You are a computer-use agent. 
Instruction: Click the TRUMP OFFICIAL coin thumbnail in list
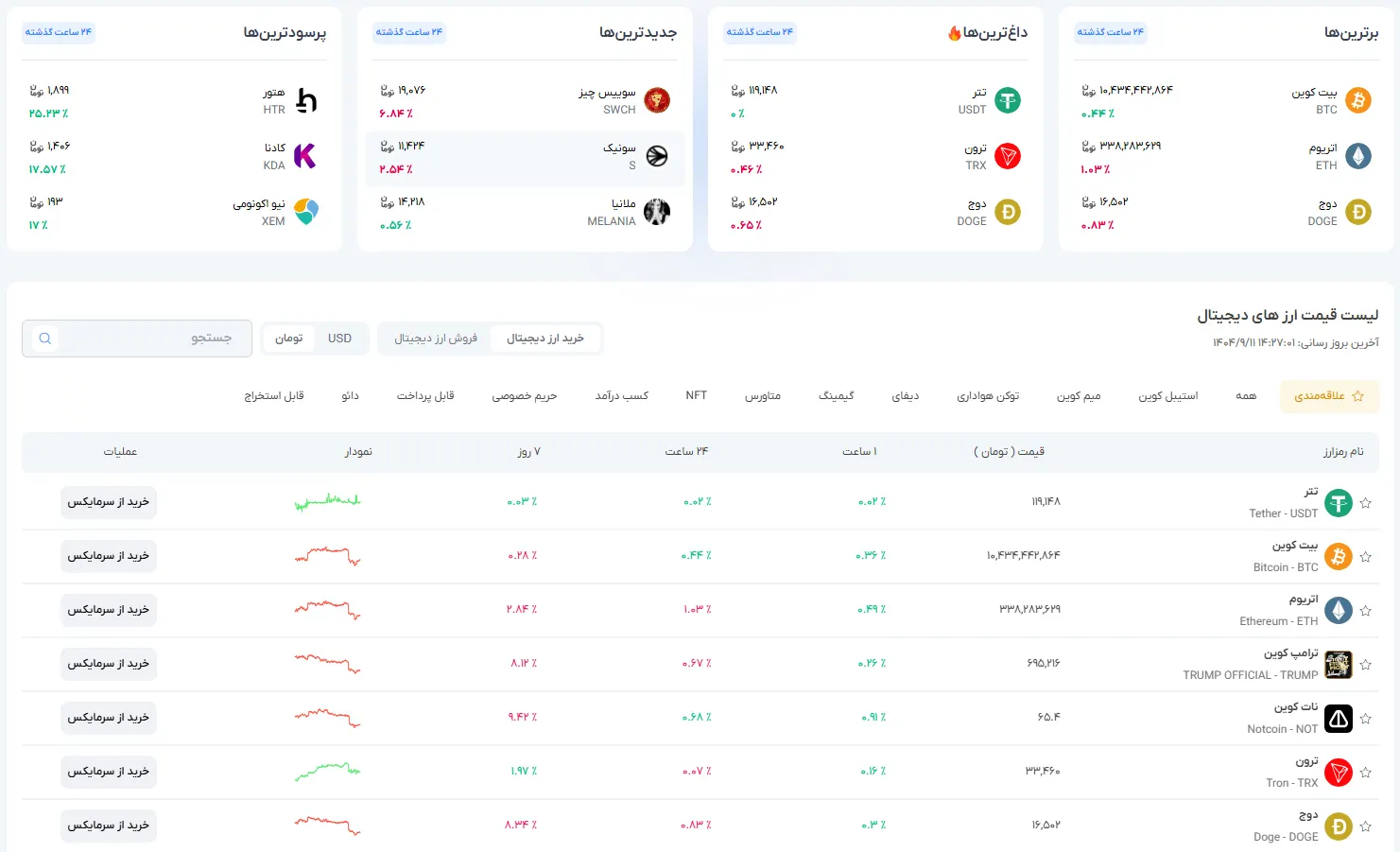pos(1338,665)
